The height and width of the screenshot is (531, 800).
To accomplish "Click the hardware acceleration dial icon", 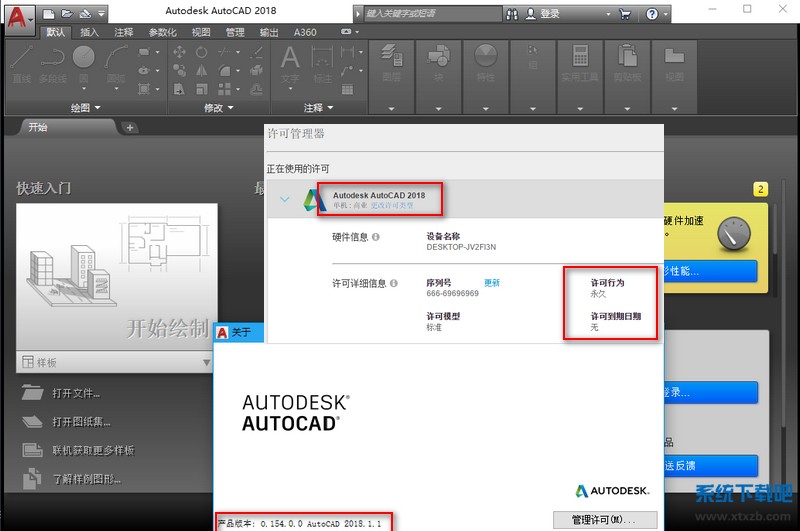I will coord(736,233).
